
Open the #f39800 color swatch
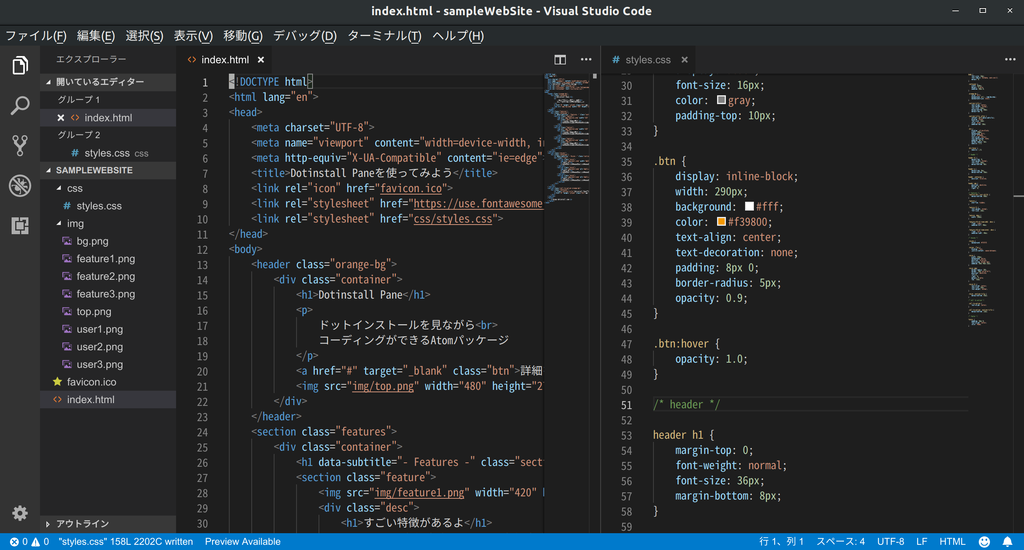[721, 221]
